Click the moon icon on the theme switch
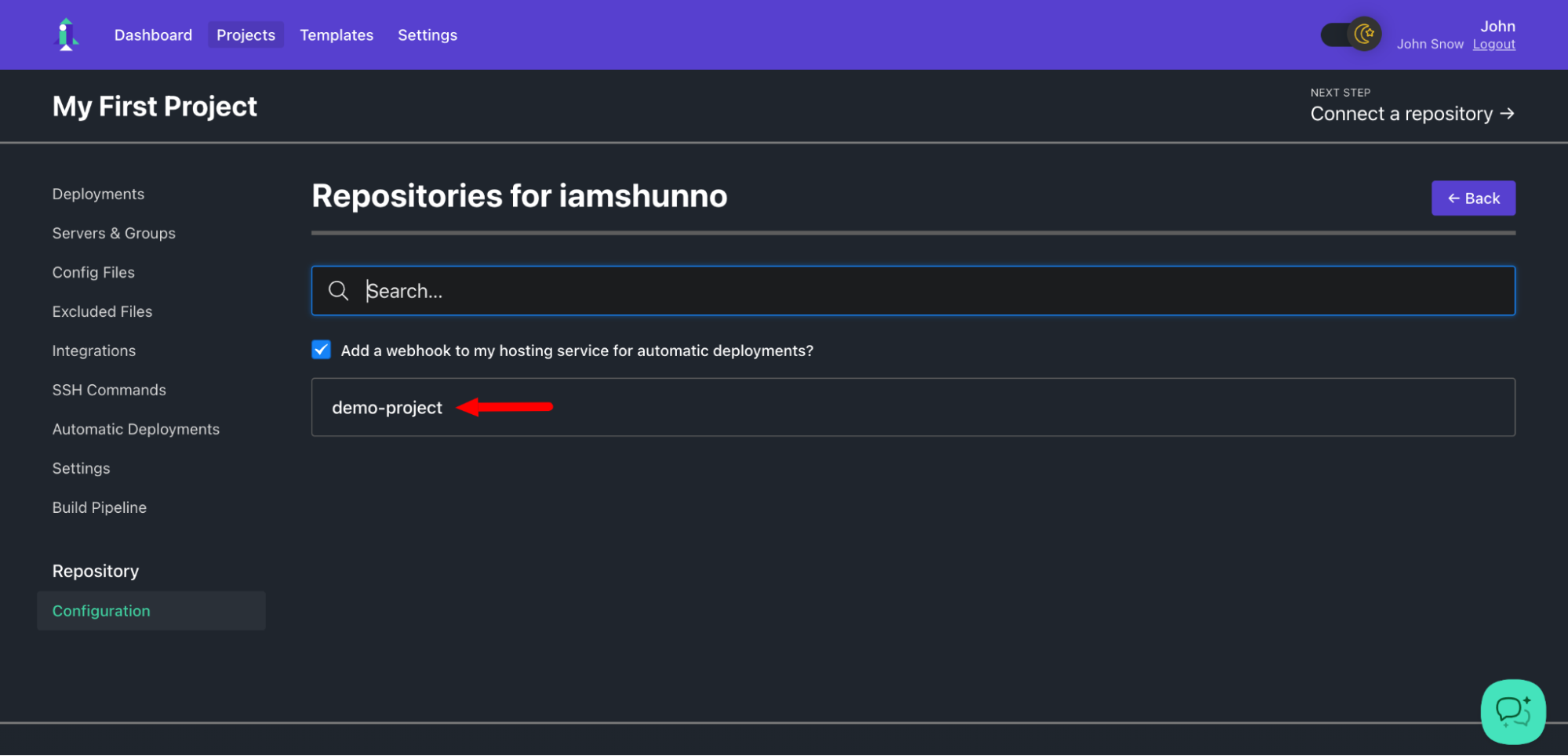The height and width of the screenshot is (756, 1568). tap(1363, 34)
